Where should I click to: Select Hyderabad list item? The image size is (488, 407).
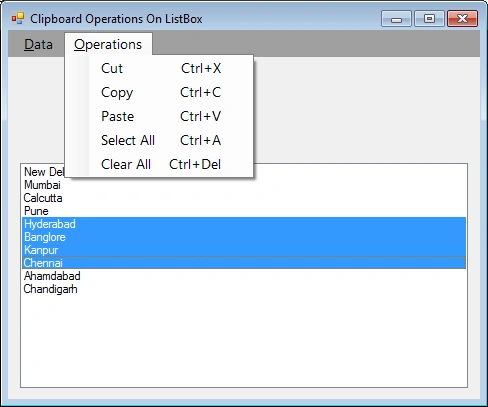pos(244,224)
